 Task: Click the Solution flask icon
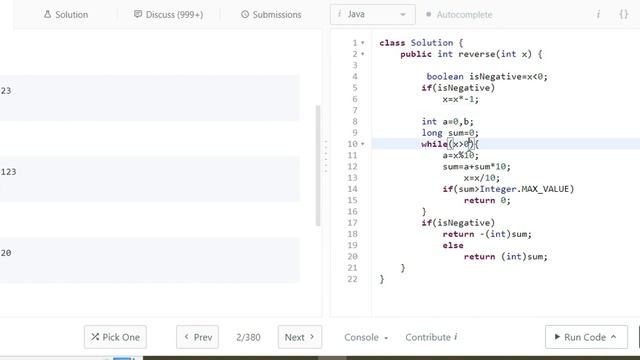(x=48, y=14)
